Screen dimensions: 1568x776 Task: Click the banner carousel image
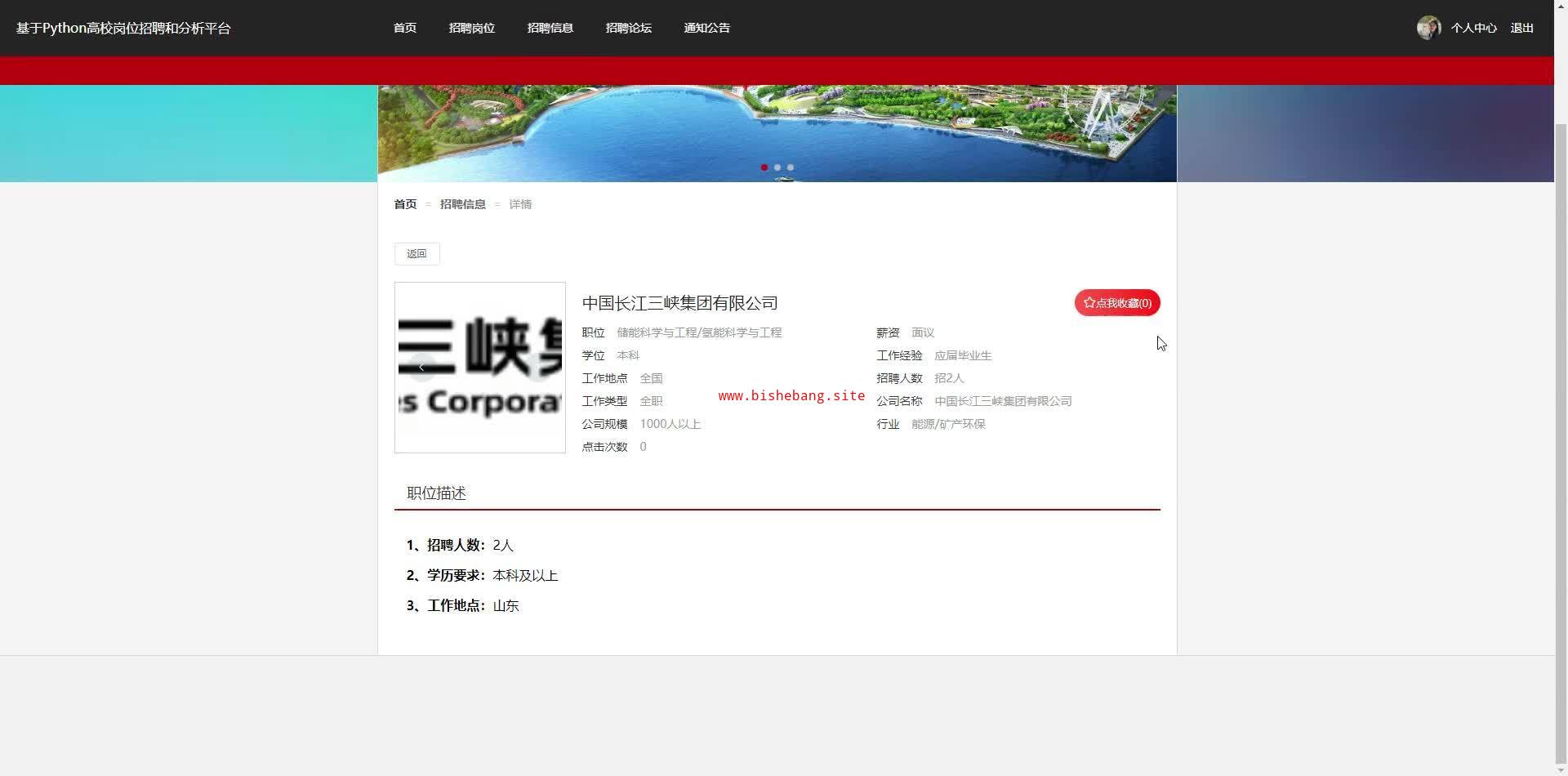pos(777,133)
